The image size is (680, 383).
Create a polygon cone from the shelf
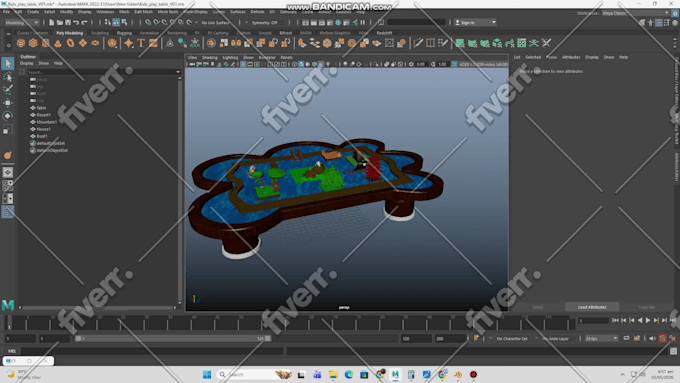[58, 43]
